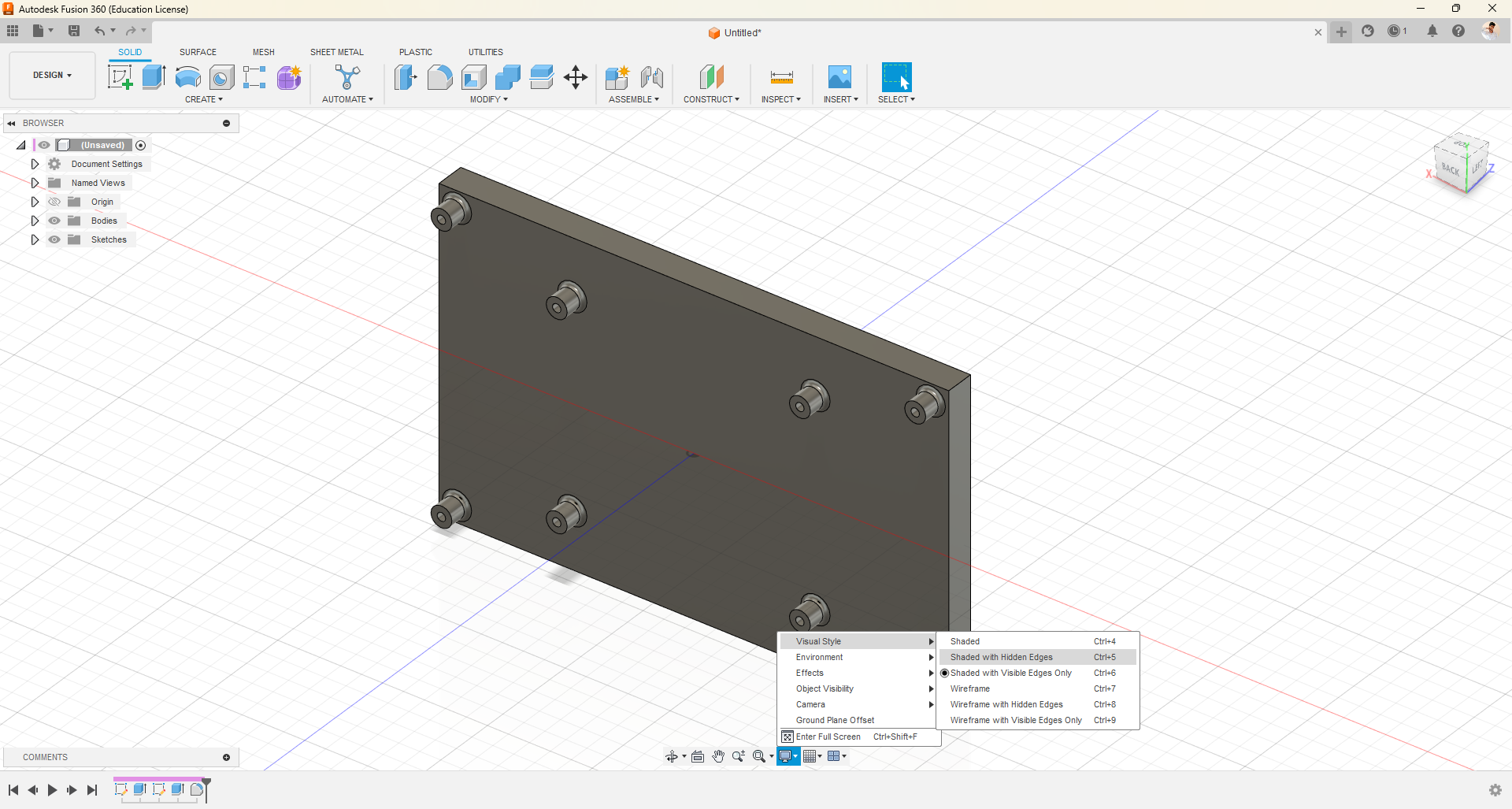Select the Revolve tool icon
Screen dimensions: 1512x809
(x=187, y=77)
